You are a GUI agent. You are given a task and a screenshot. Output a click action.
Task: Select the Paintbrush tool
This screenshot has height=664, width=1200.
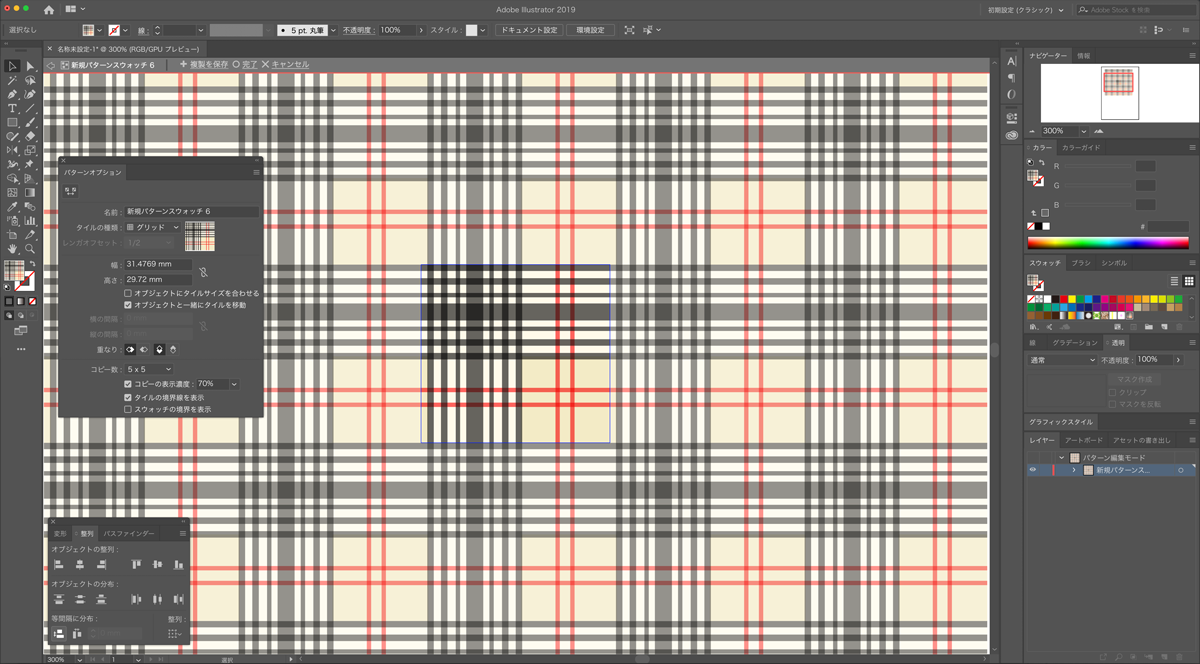[x=30, y=122]
